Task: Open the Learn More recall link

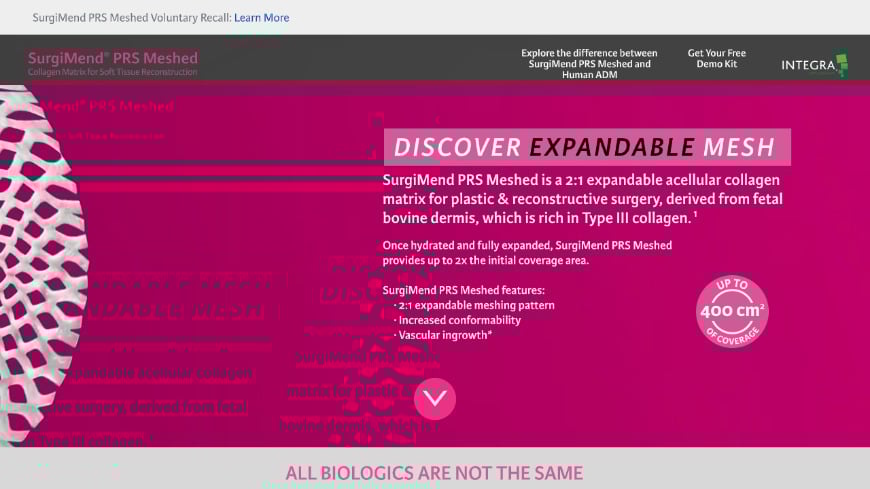Action: 261,18
